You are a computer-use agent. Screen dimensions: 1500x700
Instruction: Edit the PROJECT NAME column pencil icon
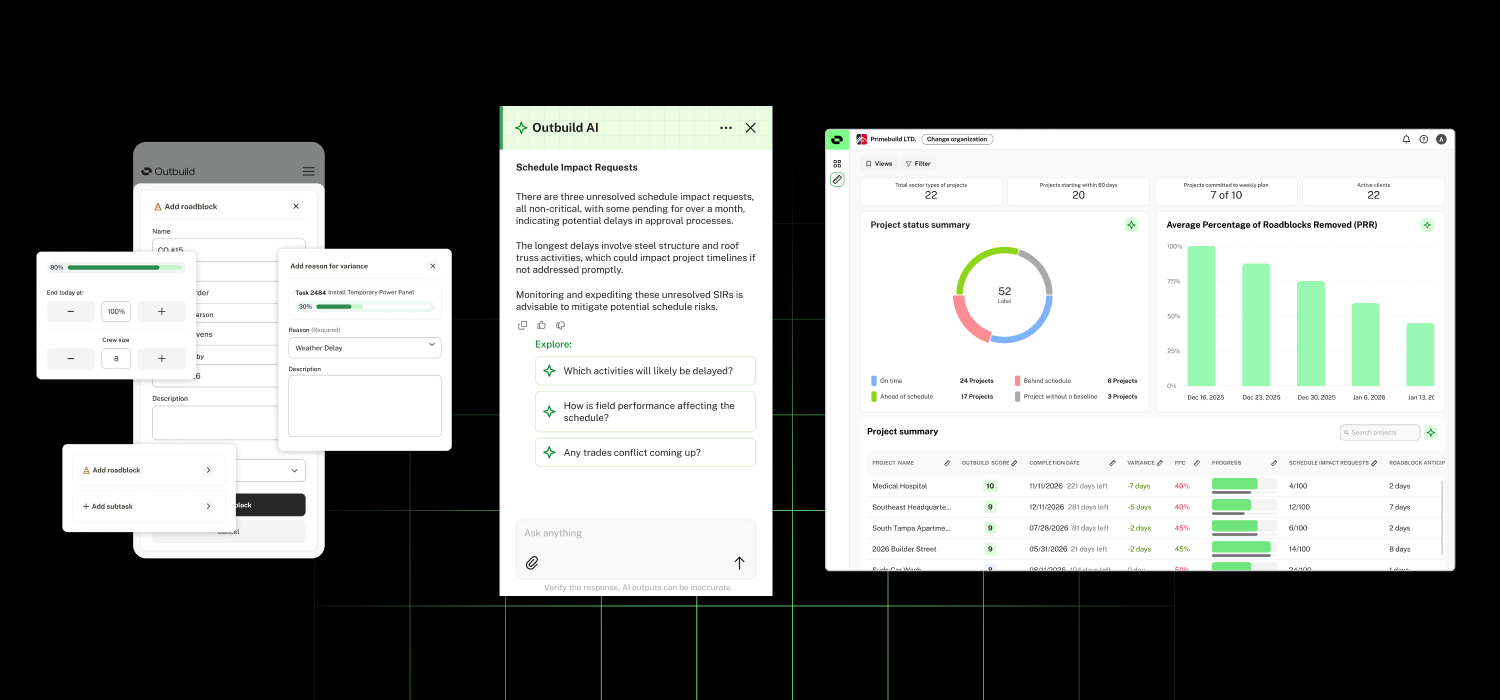[x=947, y=463]
